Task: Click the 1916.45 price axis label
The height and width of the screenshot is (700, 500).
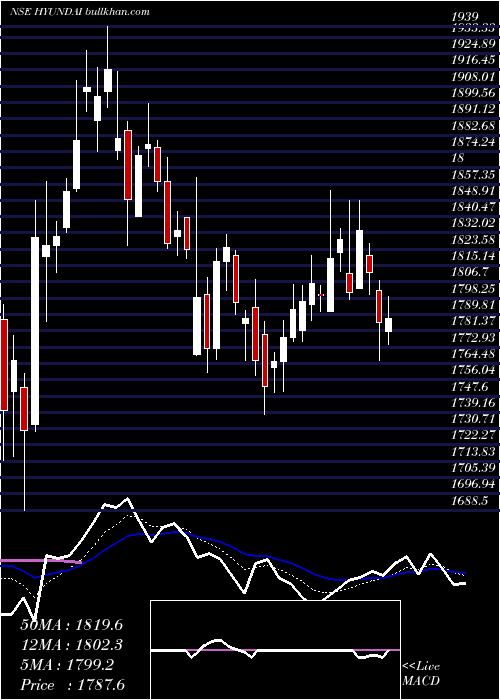Action: [474, 60]
